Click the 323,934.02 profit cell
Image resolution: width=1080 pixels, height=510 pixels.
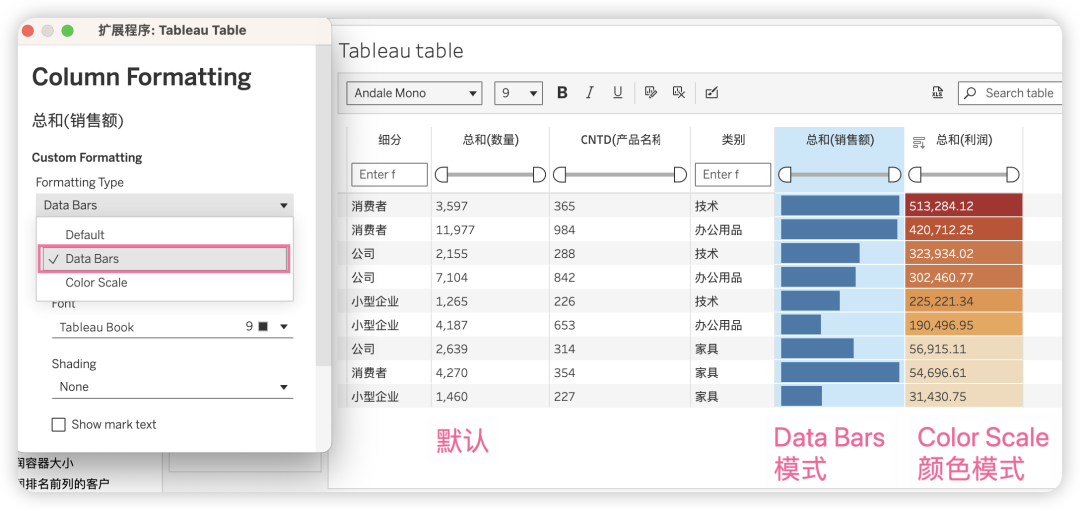964,254
